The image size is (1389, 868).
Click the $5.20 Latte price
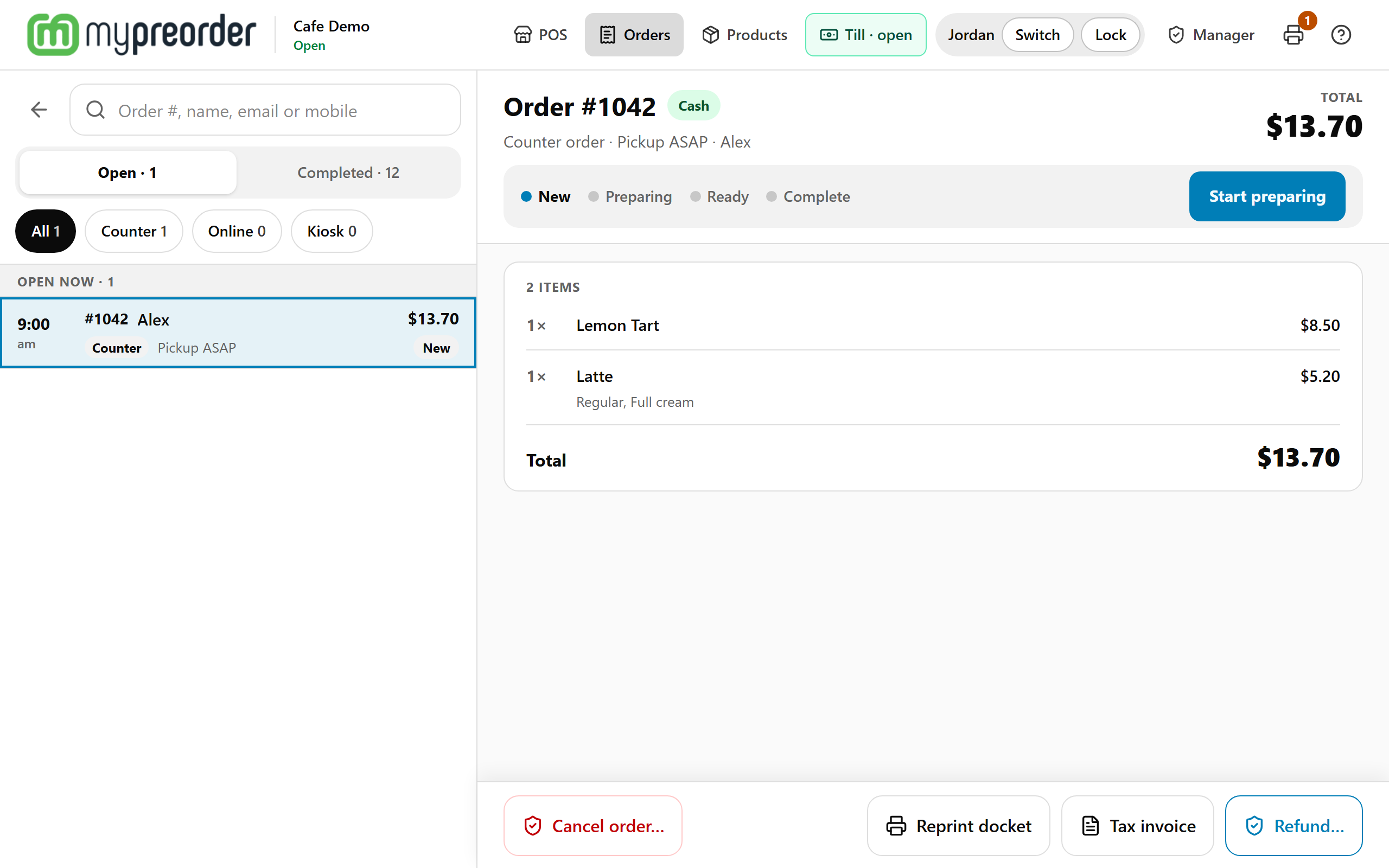pos(1320,376)
